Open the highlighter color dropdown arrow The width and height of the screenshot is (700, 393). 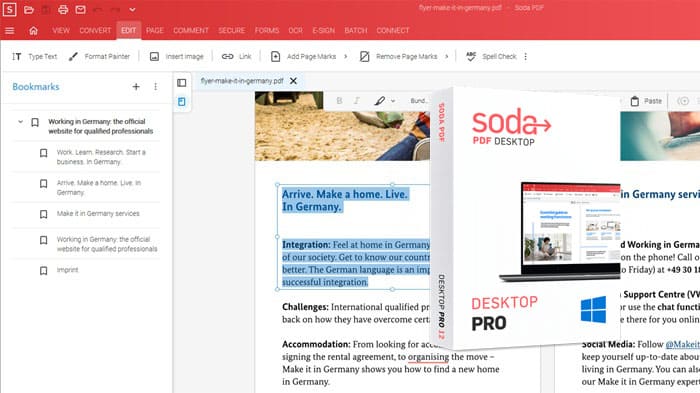[393, 101]
